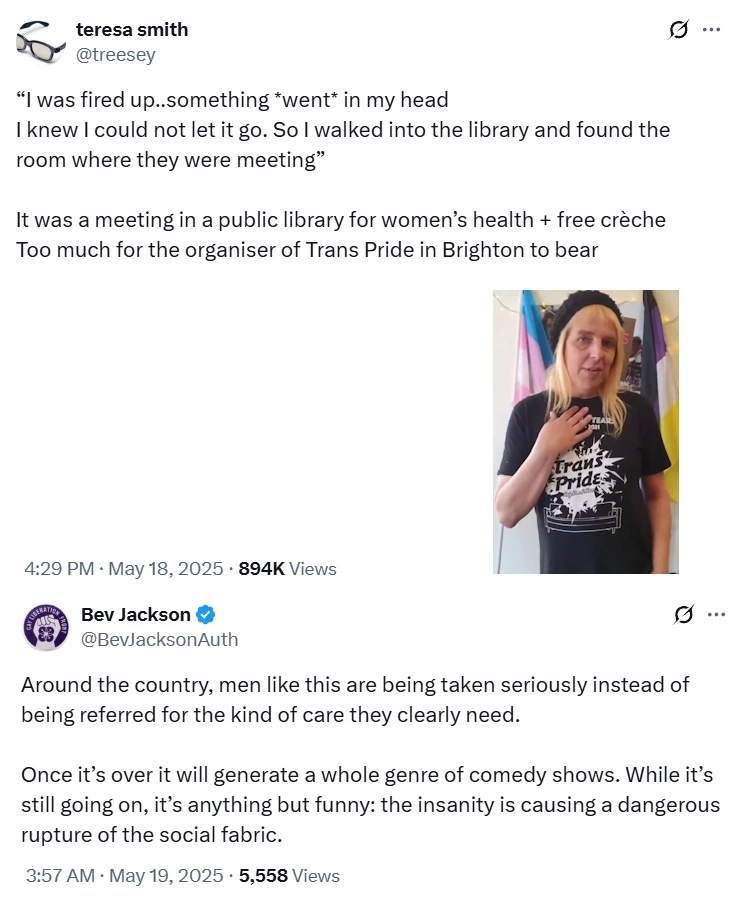Open more options menu on teresa smith's post
The height and width of the screenshot is (897, 736).
[712, 30]
